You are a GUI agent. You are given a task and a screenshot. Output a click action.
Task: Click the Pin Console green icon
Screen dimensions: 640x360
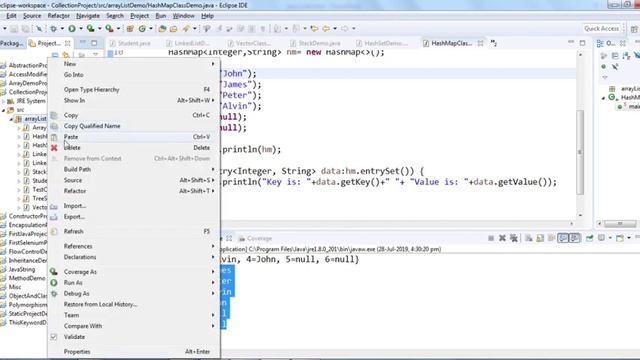[589, 238]
